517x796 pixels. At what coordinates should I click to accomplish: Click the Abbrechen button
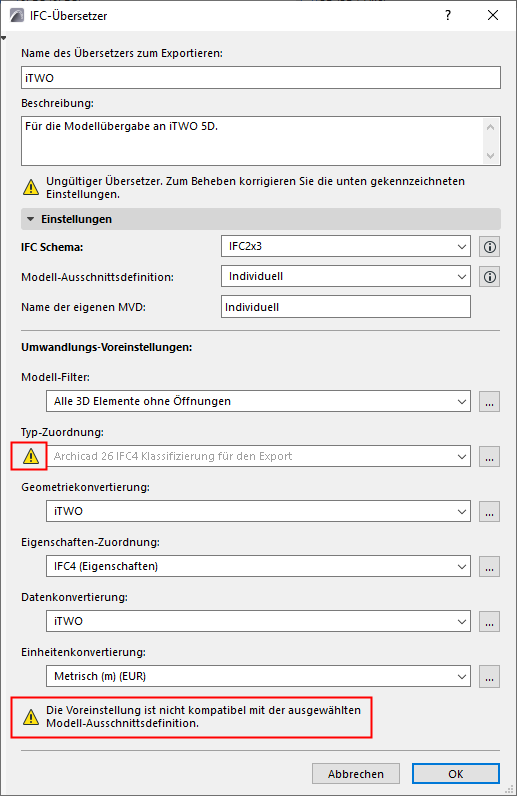[x=356, y=774]
